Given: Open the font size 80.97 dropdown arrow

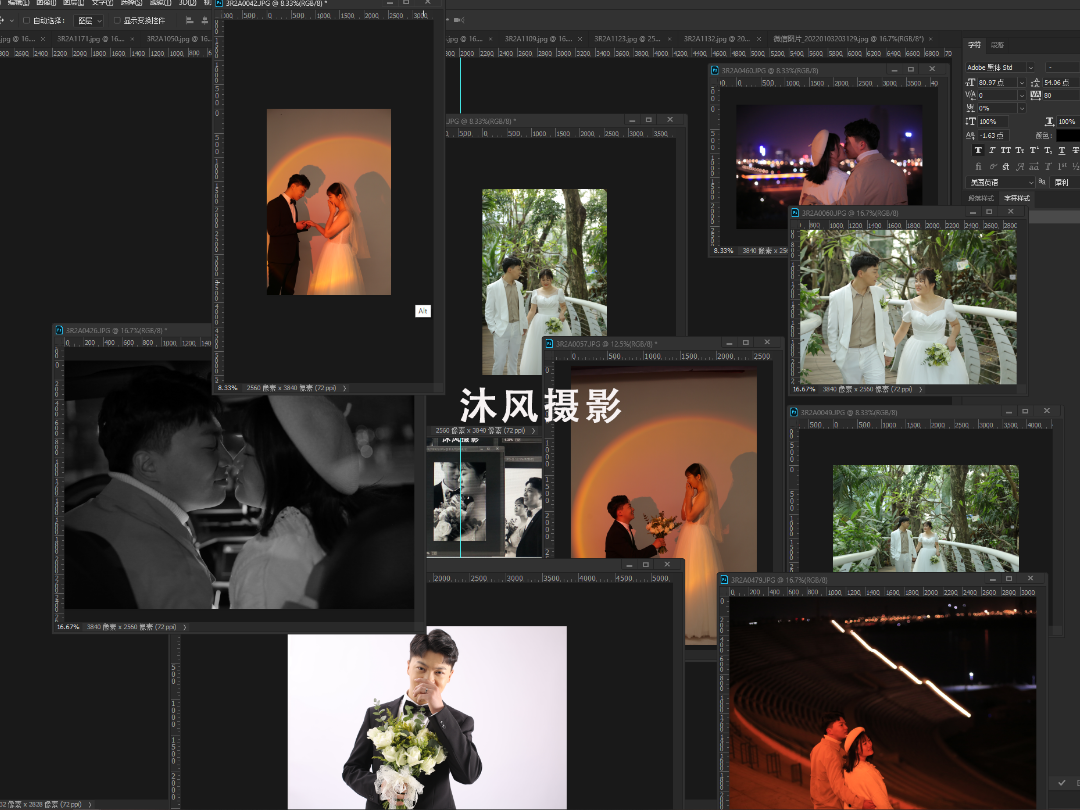Looking at the screenshot, I should (x=1021, y=83).
